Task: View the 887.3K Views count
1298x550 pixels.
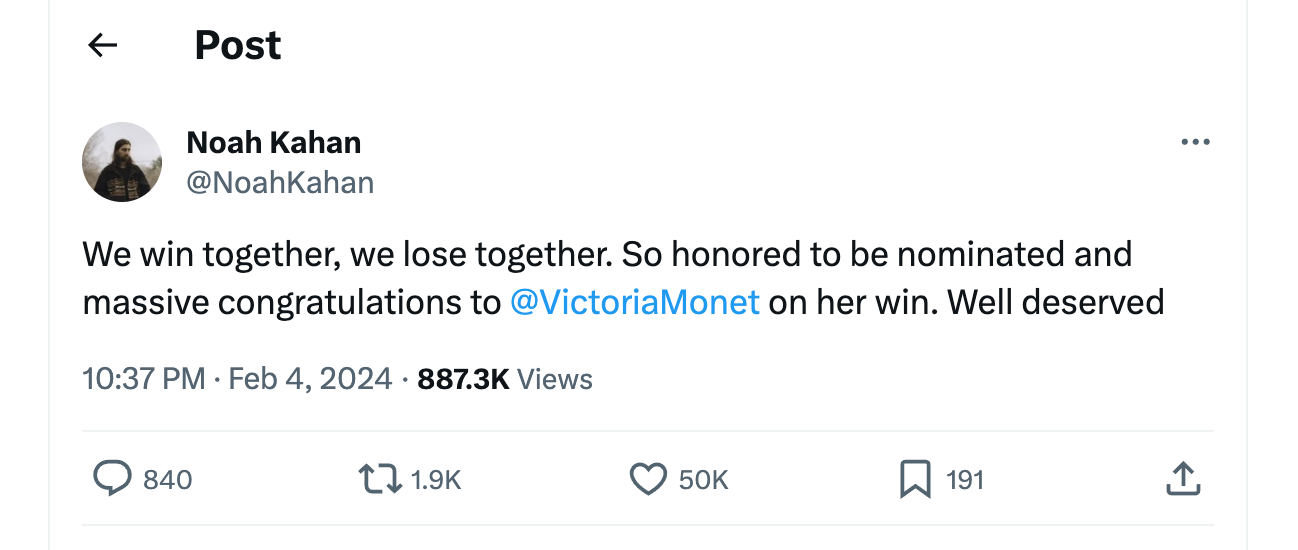Action: (x=505, y=379)
